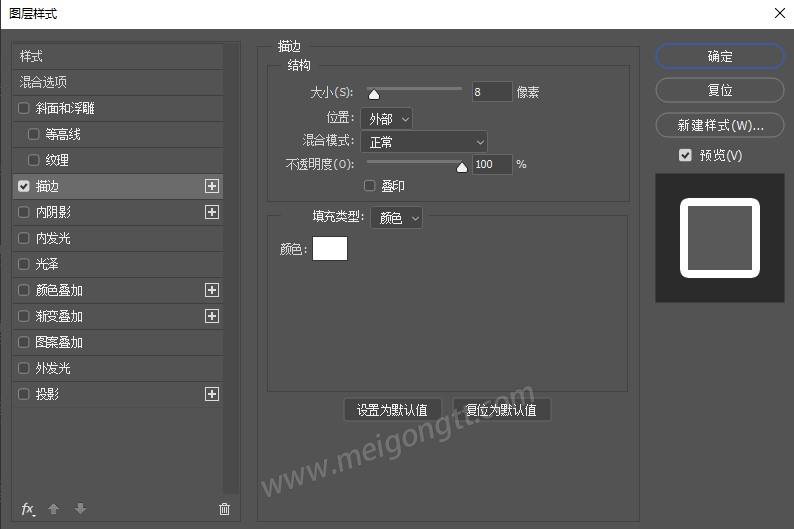This screenshot has width=794, height=529.
Task: Click the 大小 pixel value input field
Action: (x=492, y=92)
